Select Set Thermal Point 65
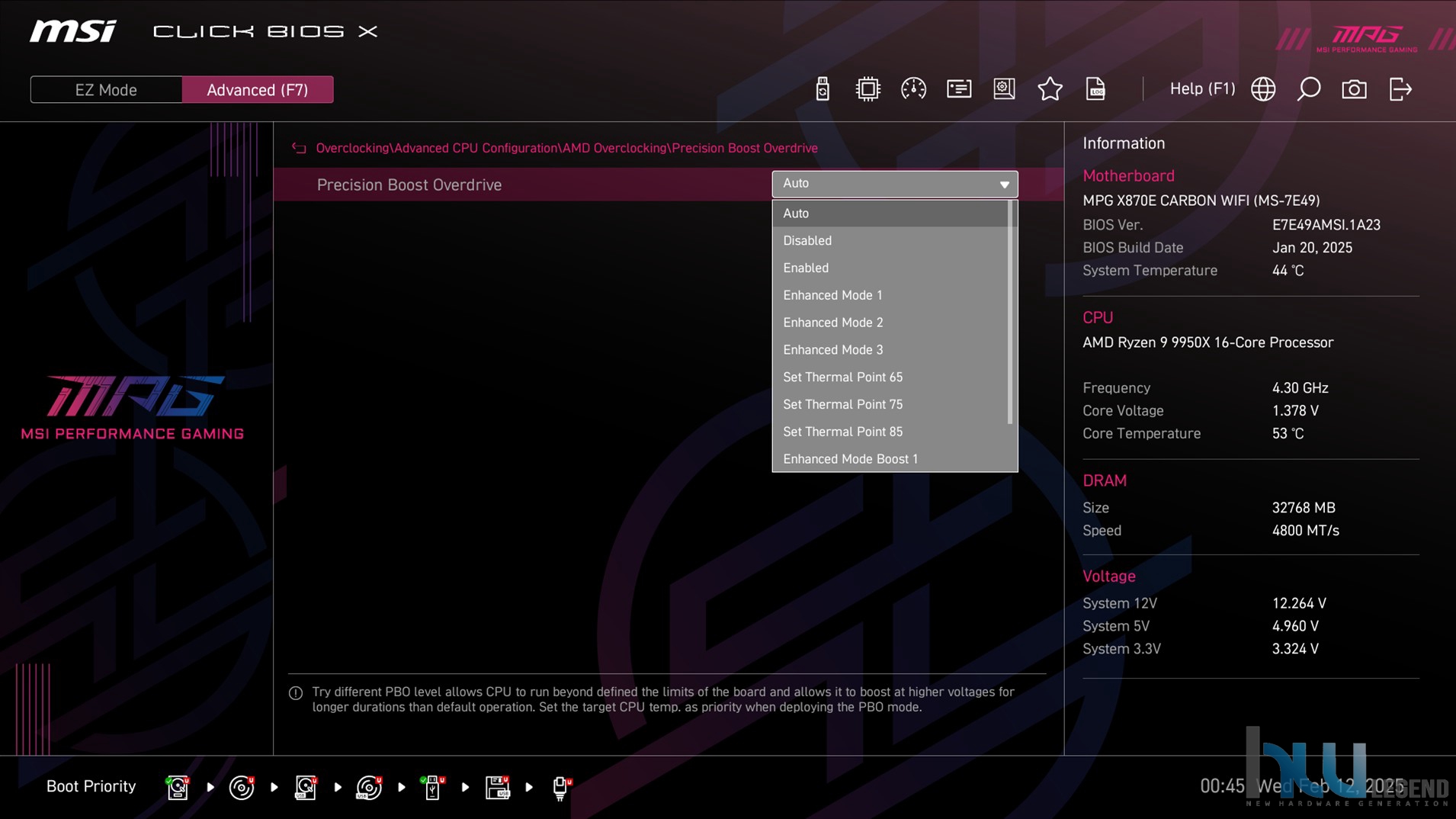The image size is (1456, 819). [890, 377]
